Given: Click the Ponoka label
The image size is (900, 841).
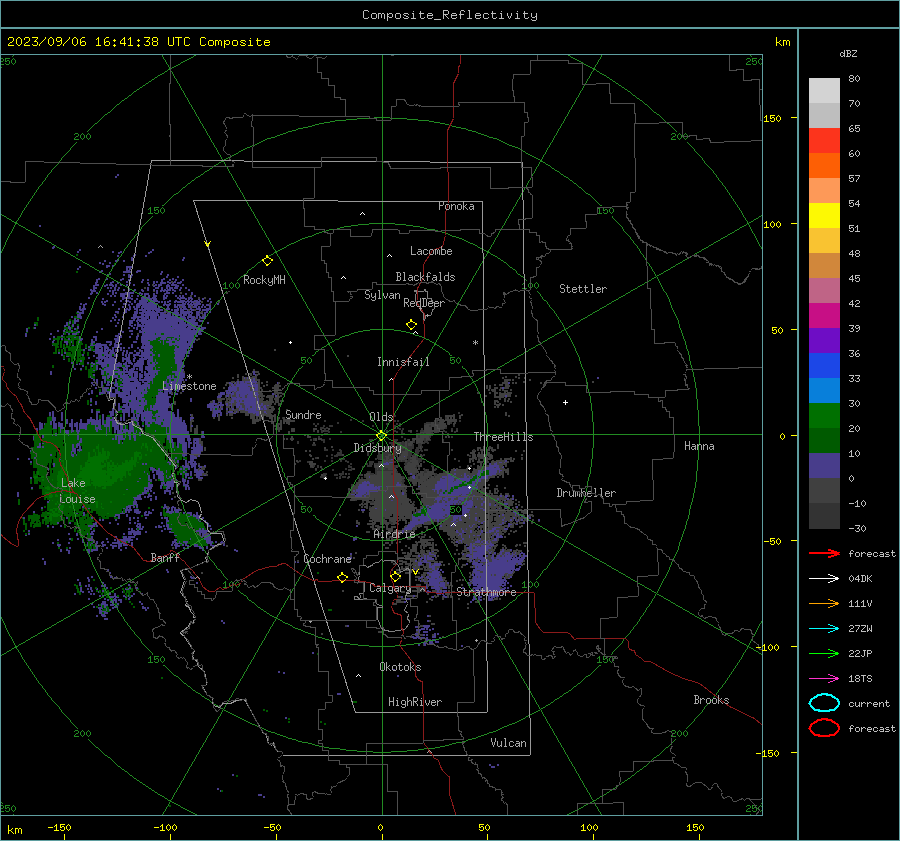Looking at the screenshot, I should tap(456, 206).
